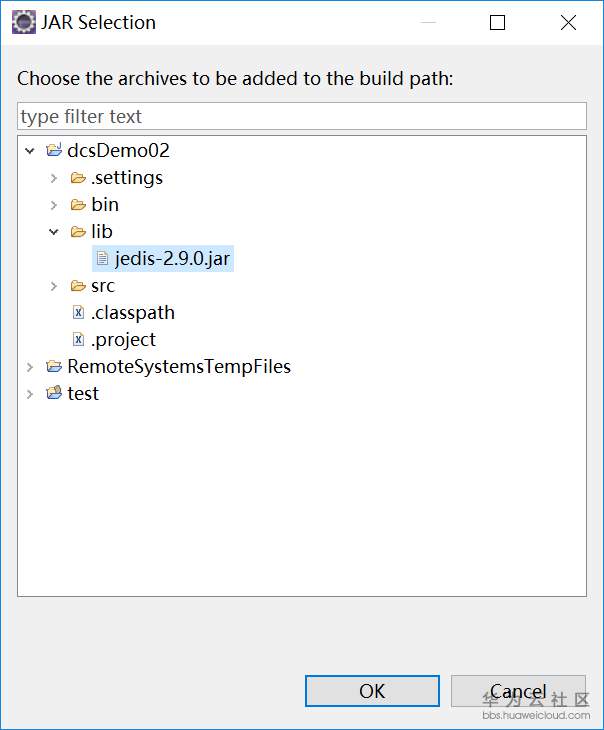The height and width of the screenshot is (730, 604).
Task: Click the jedis-2.9.0.jar file icon
Action: tap(102, 259)
